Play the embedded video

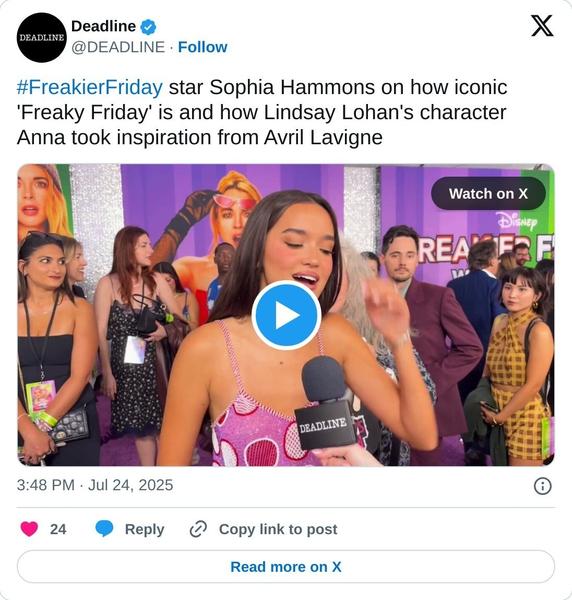coord(286,315)
